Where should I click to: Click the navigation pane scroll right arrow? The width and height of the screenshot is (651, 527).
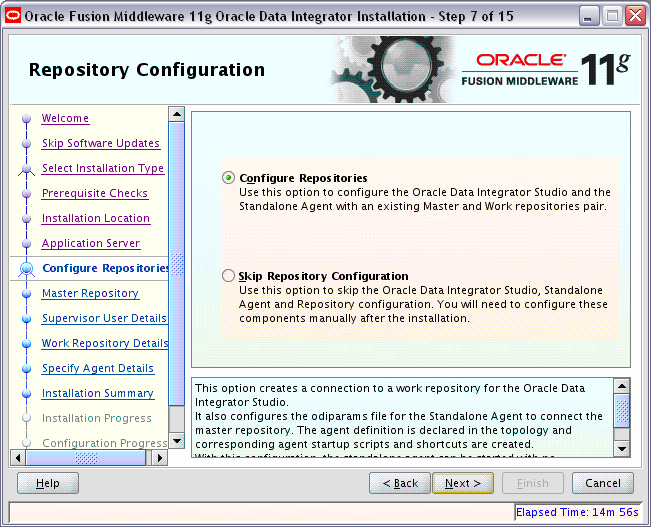[x=160, y=458]
